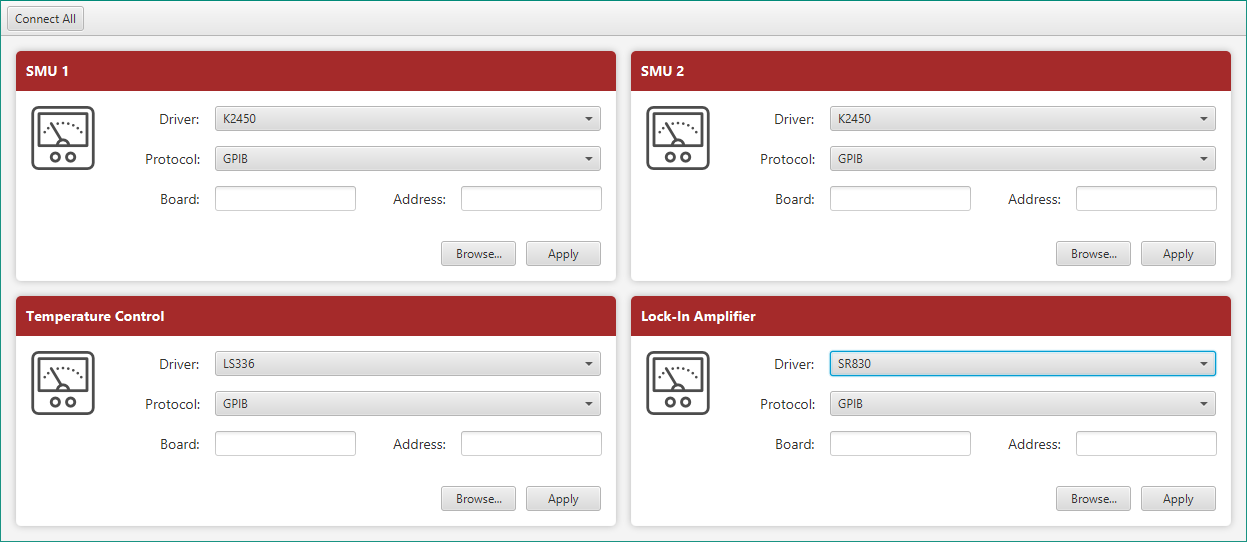Apply the SMU 1 settings
The width and height of the screenshot is (1247, 542).
point(563,254)
